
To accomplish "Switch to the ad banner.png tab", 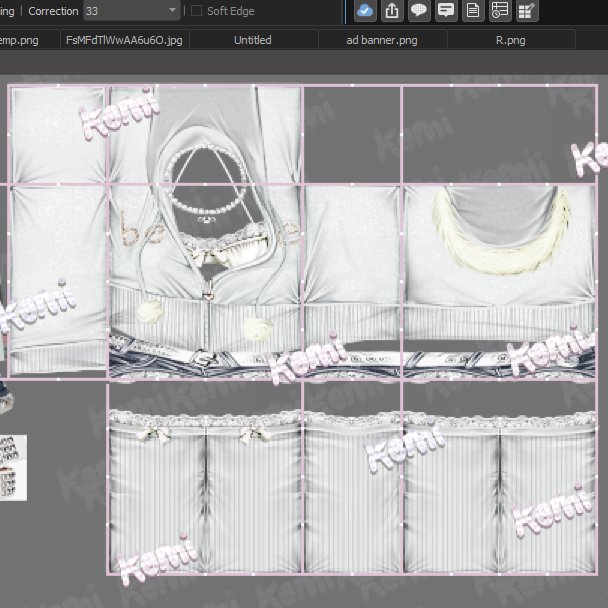I will coord(382,40).
